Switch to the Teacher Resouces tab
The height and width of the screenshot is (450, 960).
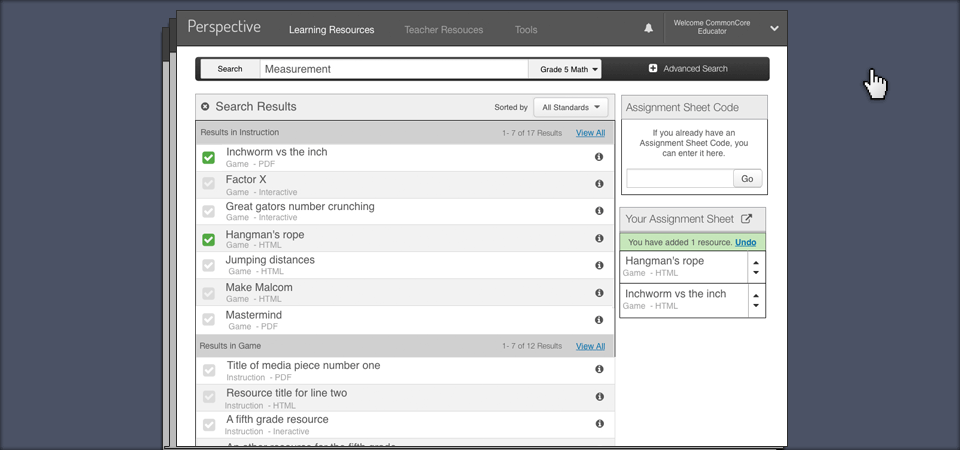point(443,29)
